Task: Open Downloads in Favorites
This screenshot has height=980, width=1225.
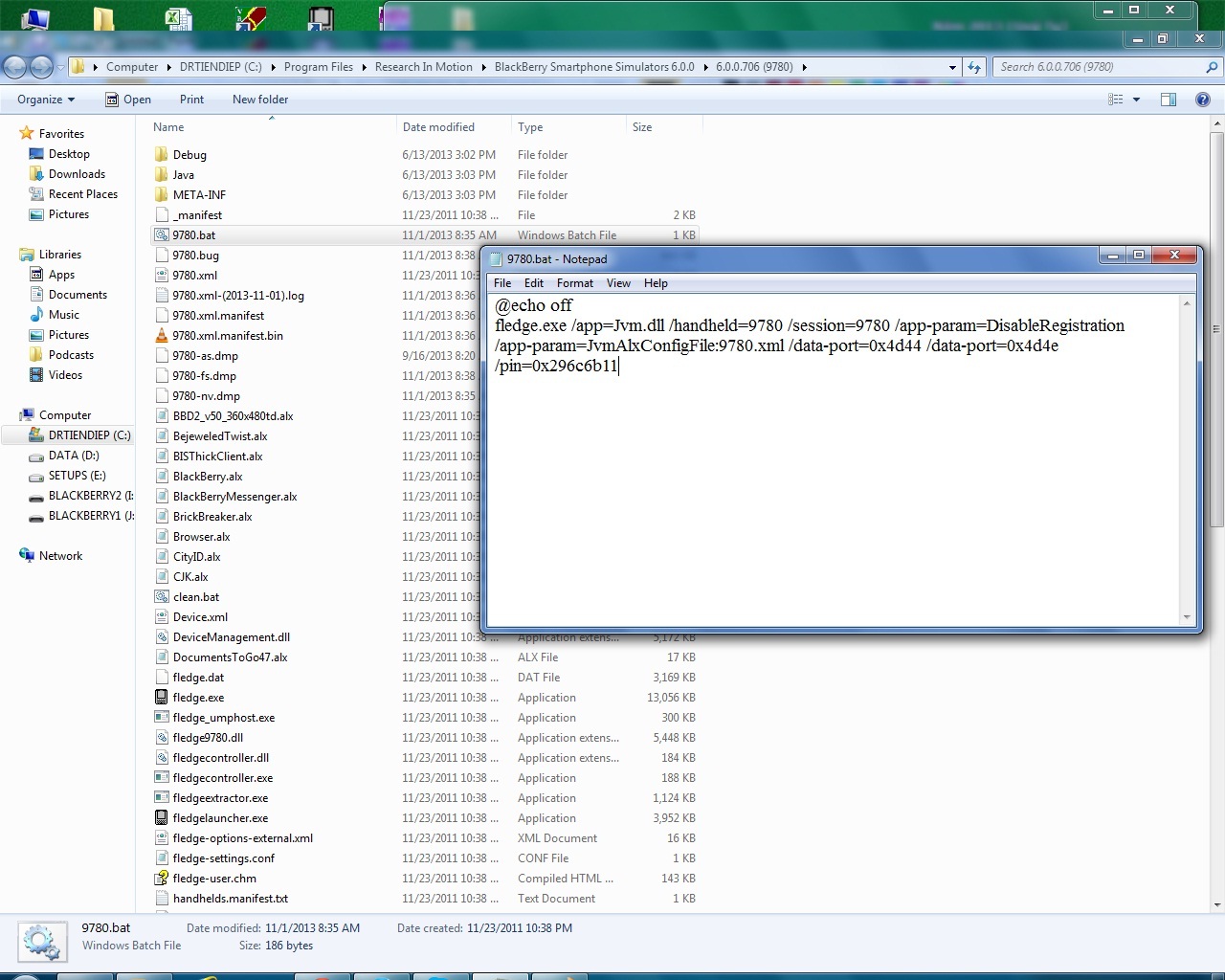Action: point(77,174)
